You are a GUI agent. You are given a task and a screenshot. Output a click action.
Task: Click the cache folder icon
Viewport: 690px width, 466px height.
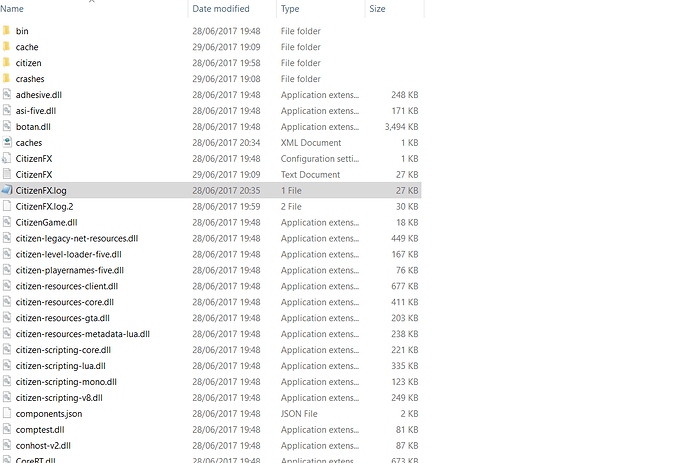pos(6,46)
